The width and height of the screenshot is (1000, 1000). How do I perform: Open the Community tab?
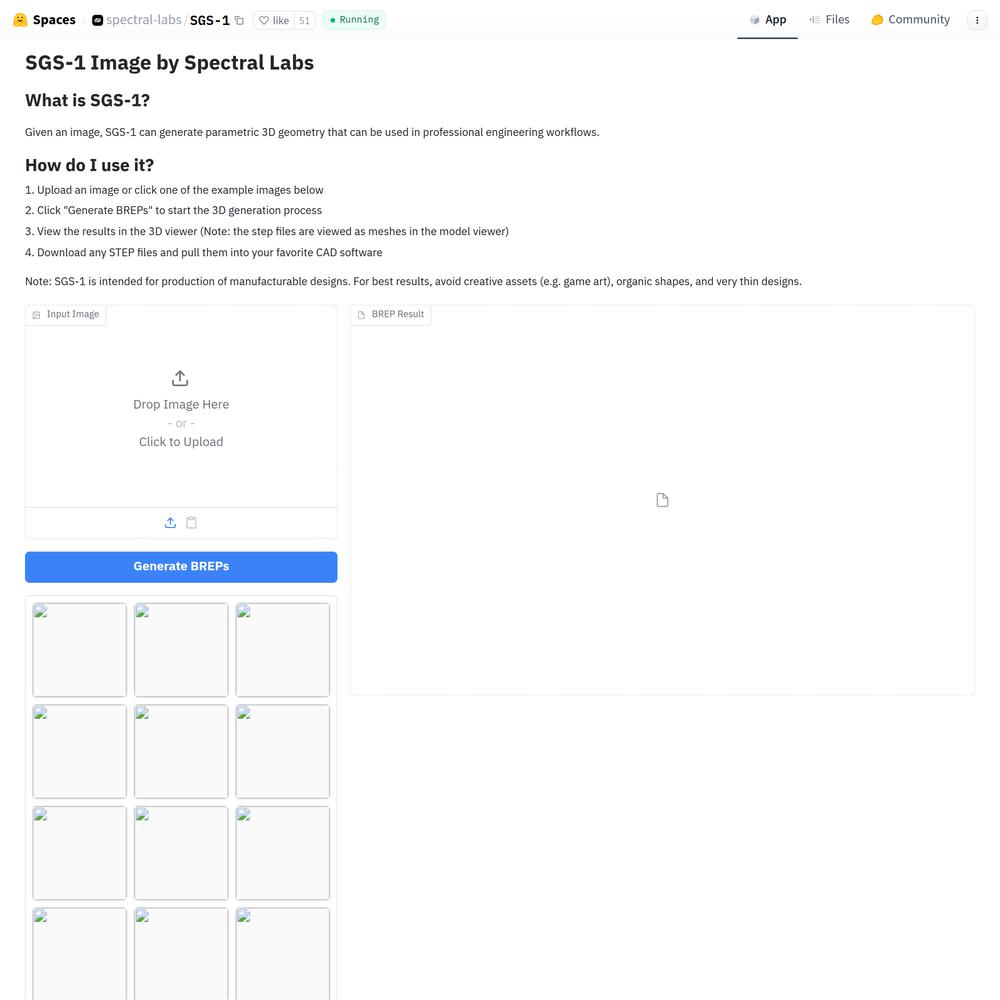click(910, 20)
